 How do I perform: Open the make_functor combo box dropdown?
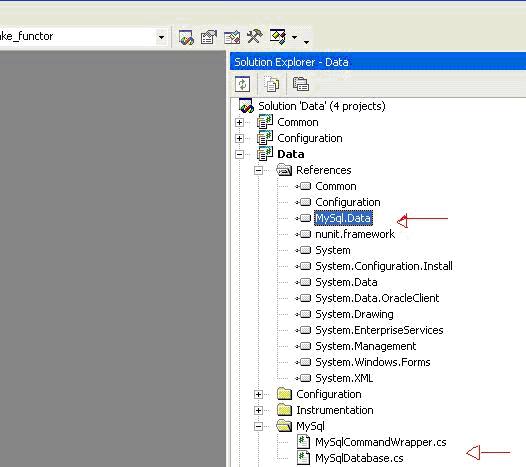point(161,37)
